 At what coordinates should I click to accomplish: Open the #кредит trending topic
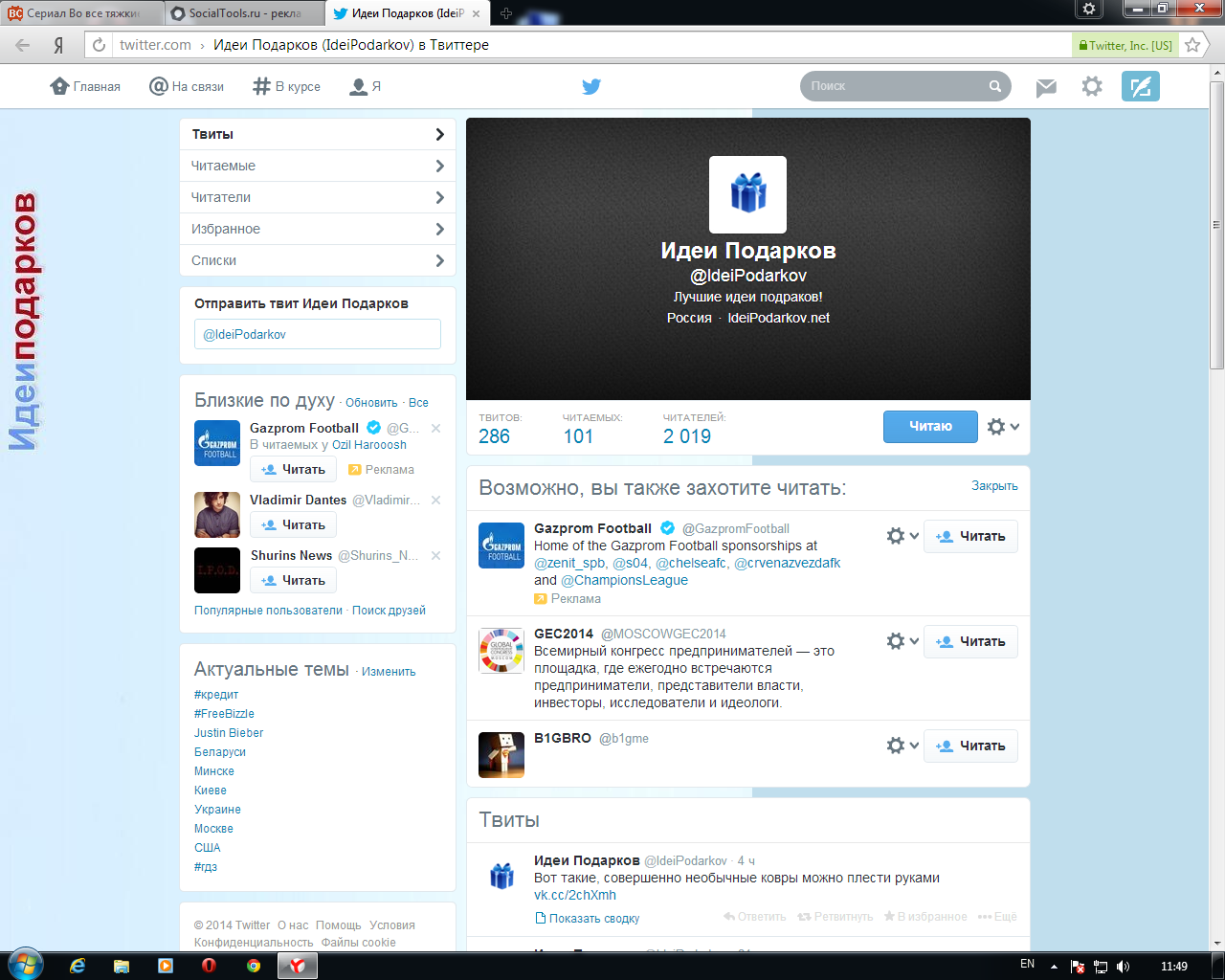[x=216, y=695]
